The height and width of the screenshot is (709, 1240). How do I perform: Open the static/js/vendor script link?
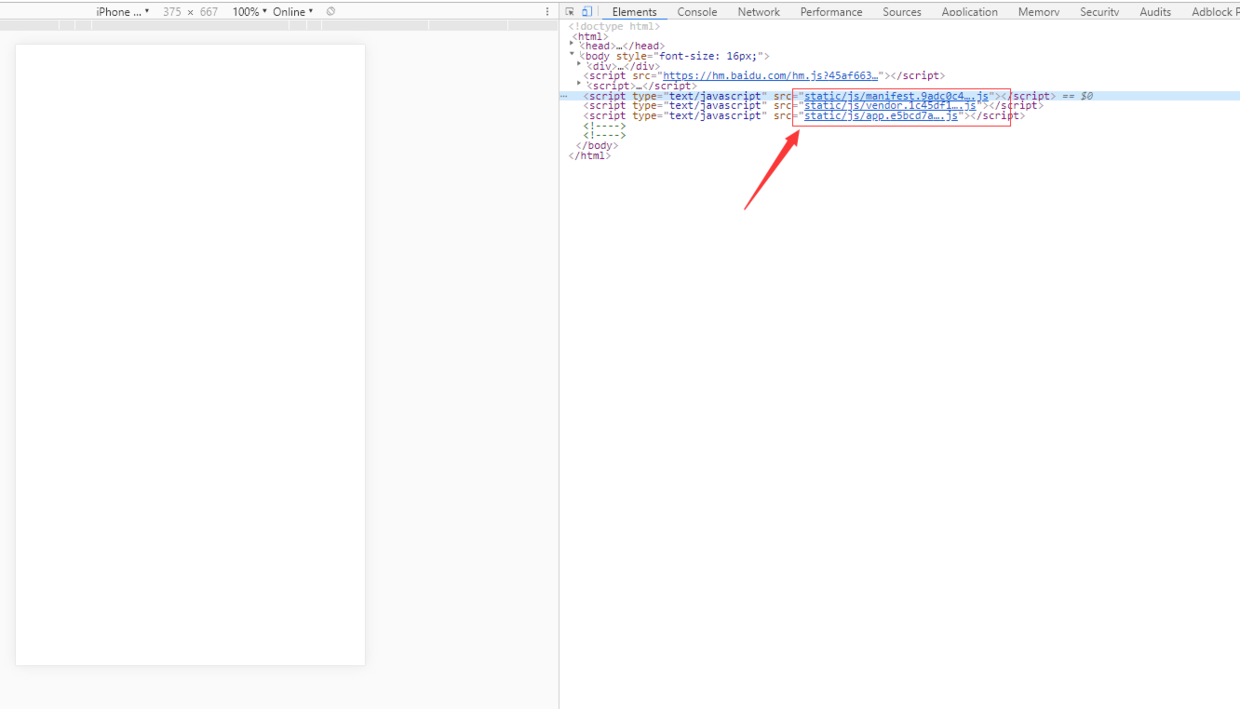click(890, 106)
